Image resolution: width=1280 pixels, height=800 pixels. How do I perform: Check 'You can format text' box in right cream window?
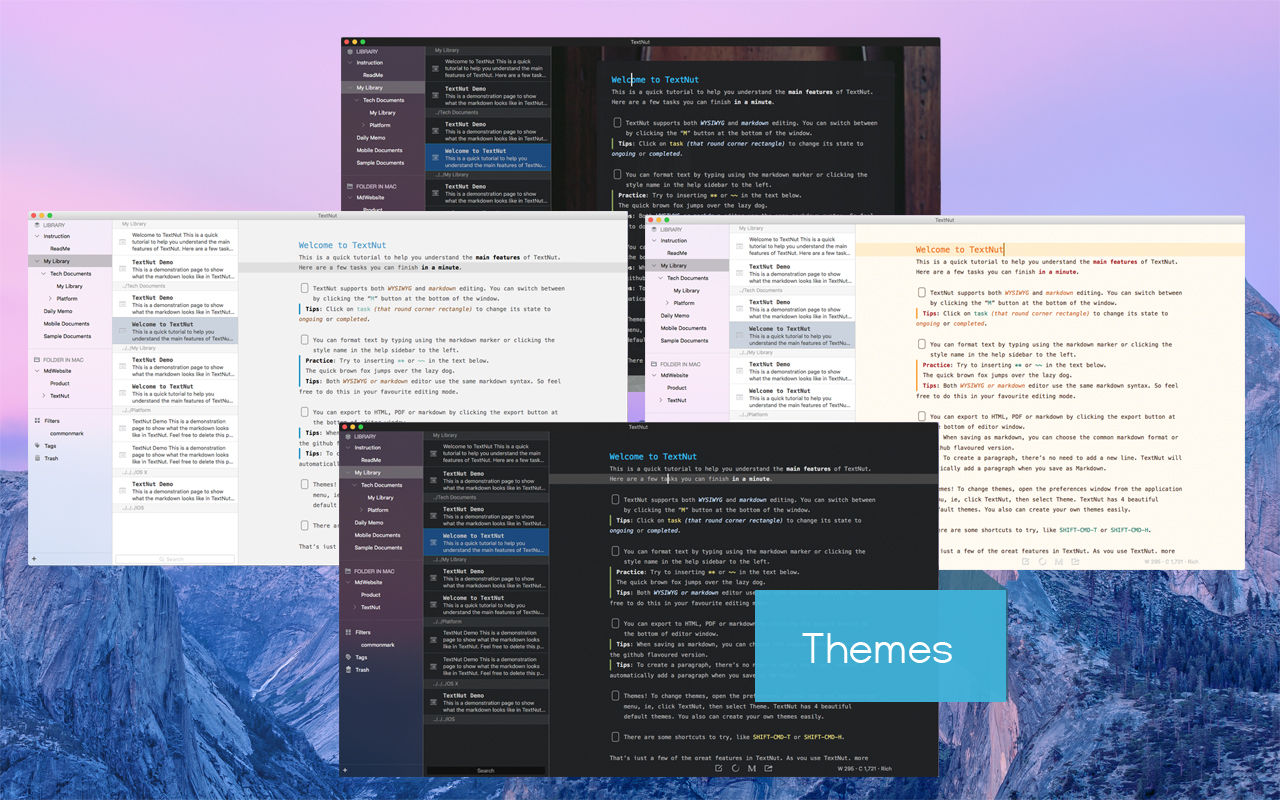[921, 345]
